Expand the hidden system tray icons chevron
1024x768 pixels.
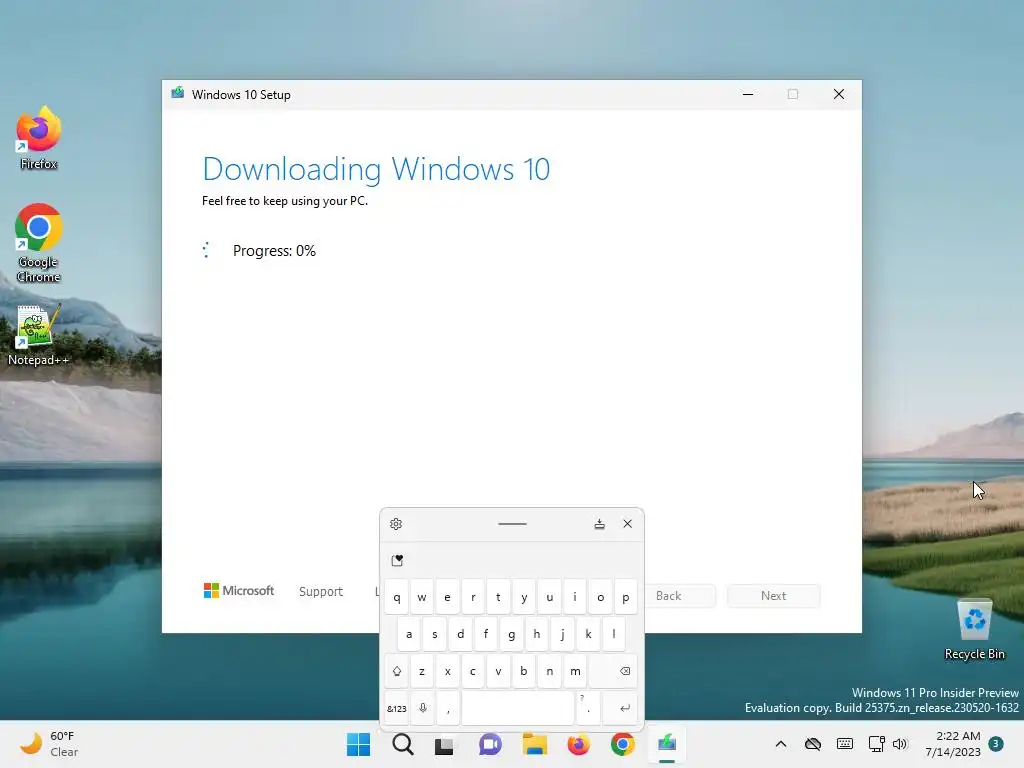(780, 744)
